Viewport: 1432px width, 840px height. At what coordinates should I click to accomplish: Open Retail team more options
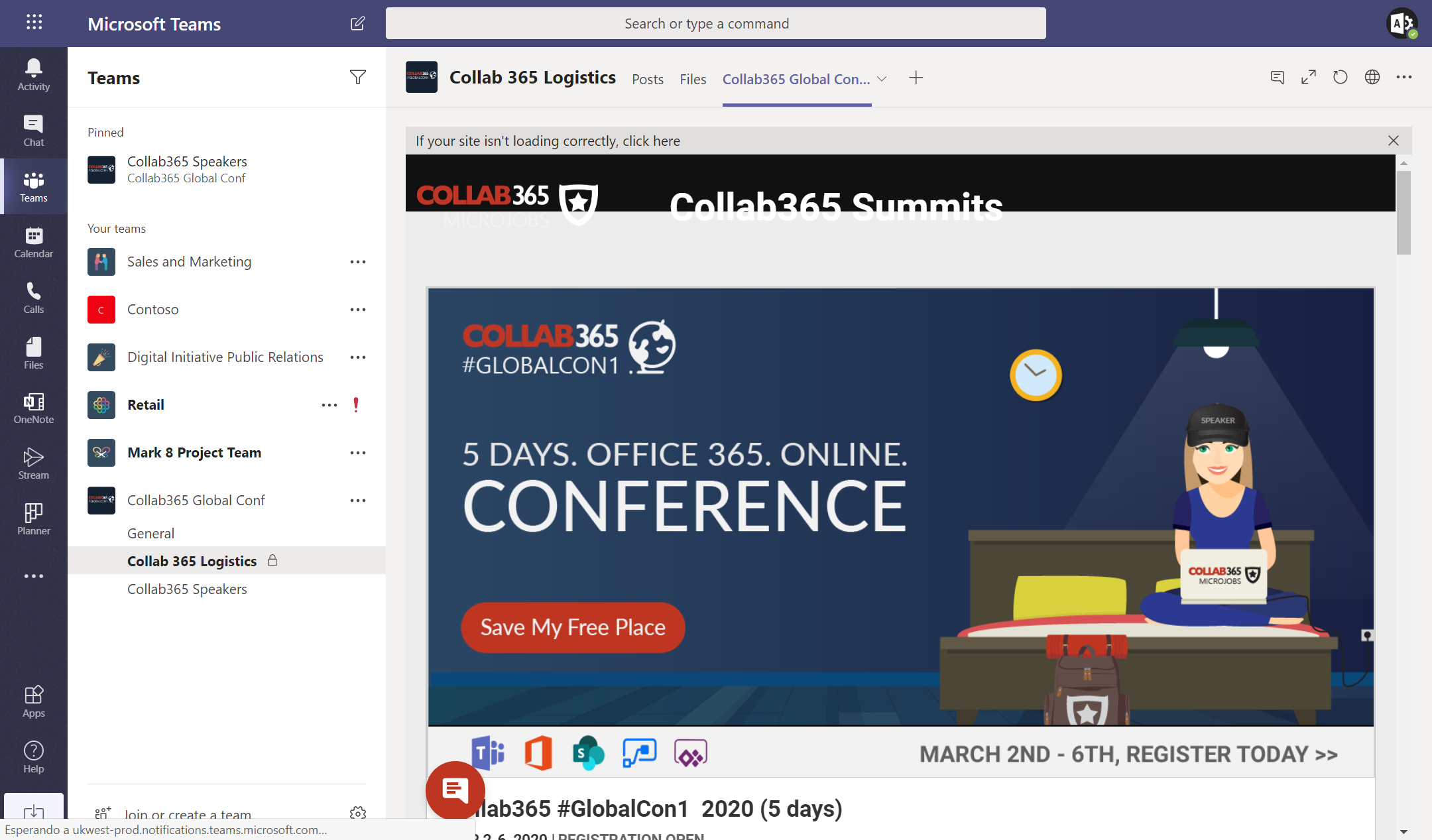329,405
